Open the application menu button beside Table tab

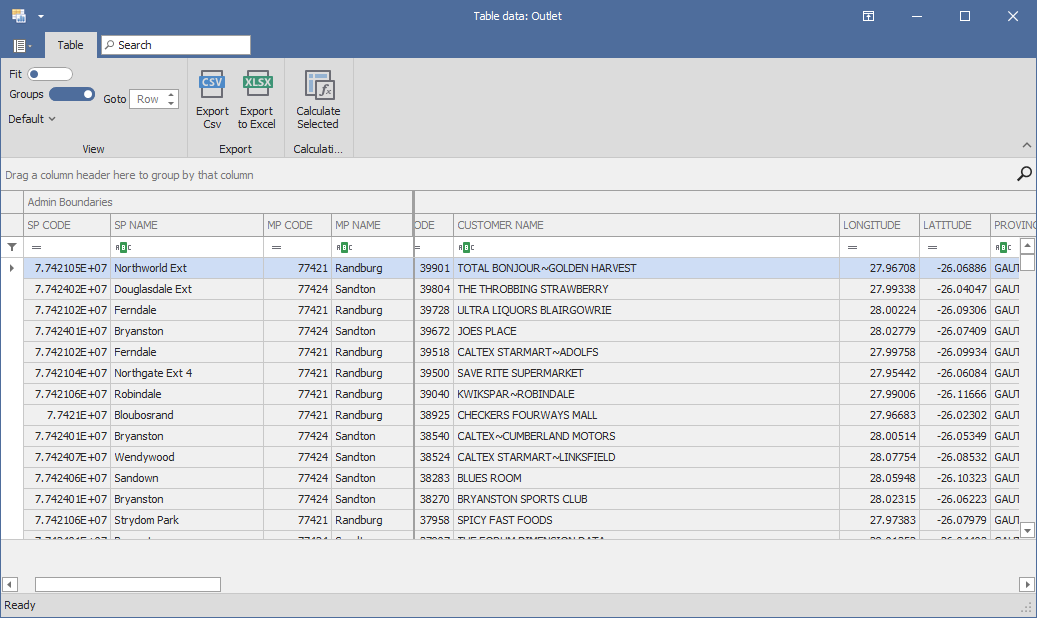tap(22, 46)
